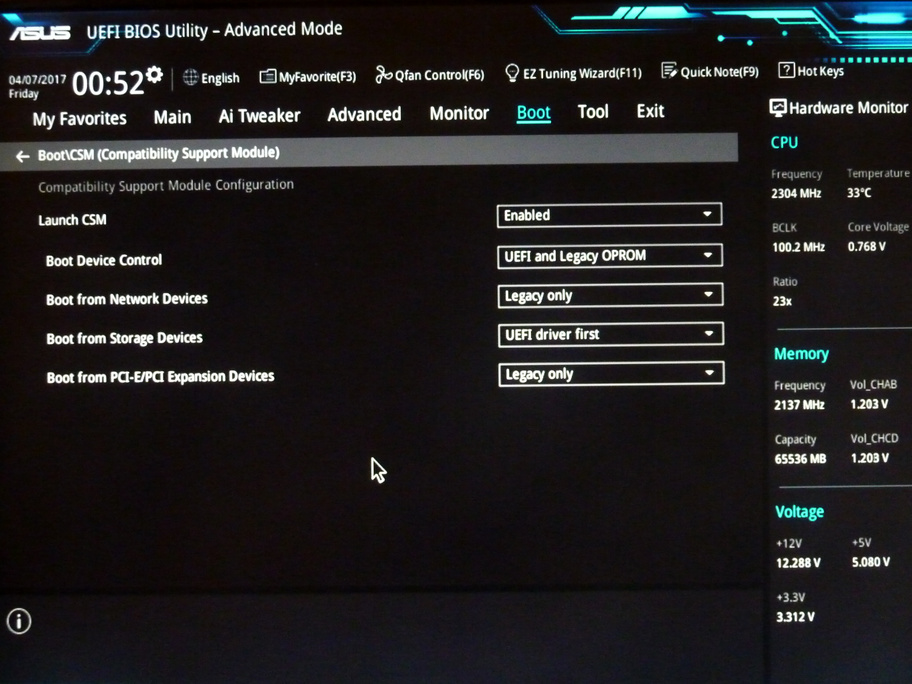Open Boot from Network Devices dropdown
Viewport: 912px width, 684px height.
pyautogui.click(x=610, y=295)
